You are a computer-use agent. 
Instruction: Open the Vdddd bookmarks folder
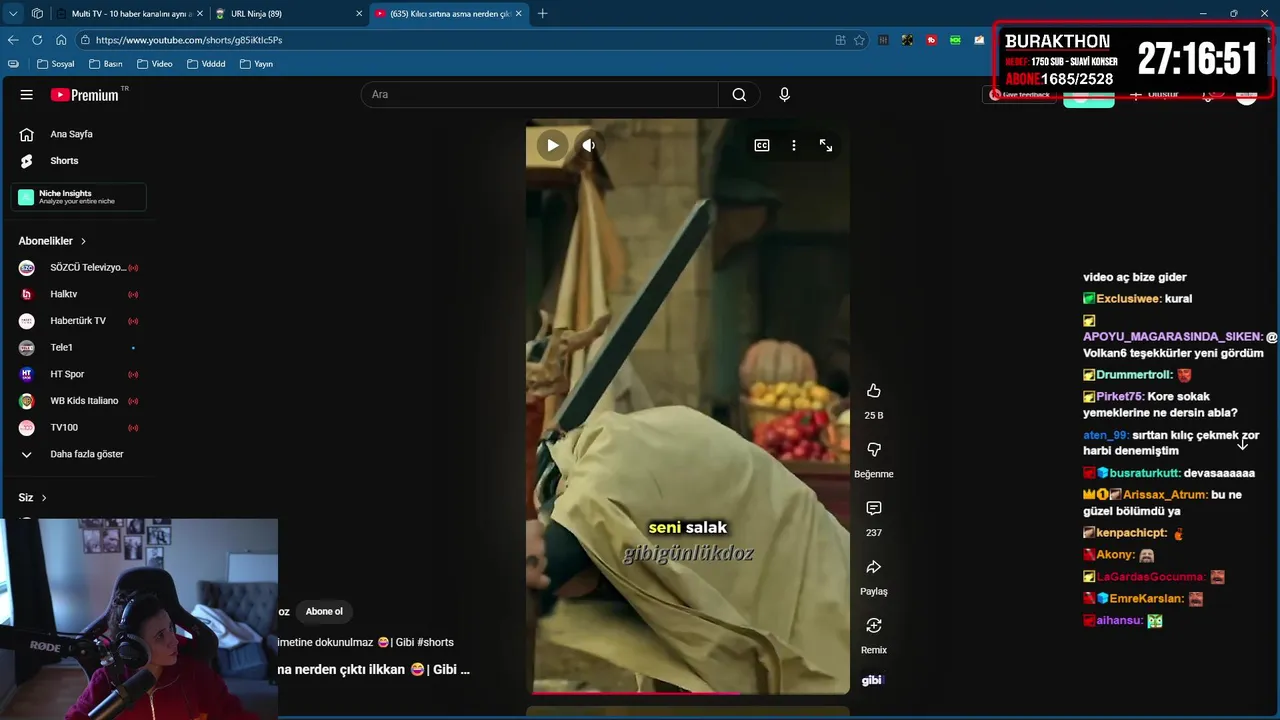pos(206,64)
